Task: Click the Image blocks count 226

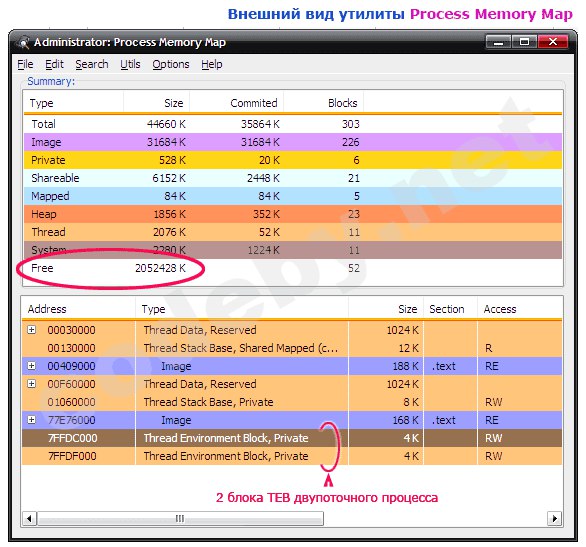Action: click(351, 142)
